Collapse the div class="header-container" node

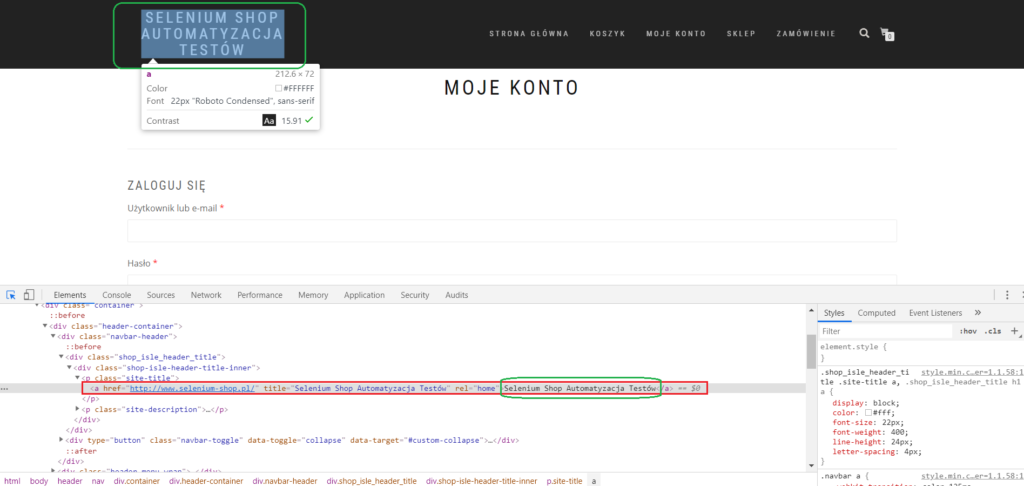45,325
